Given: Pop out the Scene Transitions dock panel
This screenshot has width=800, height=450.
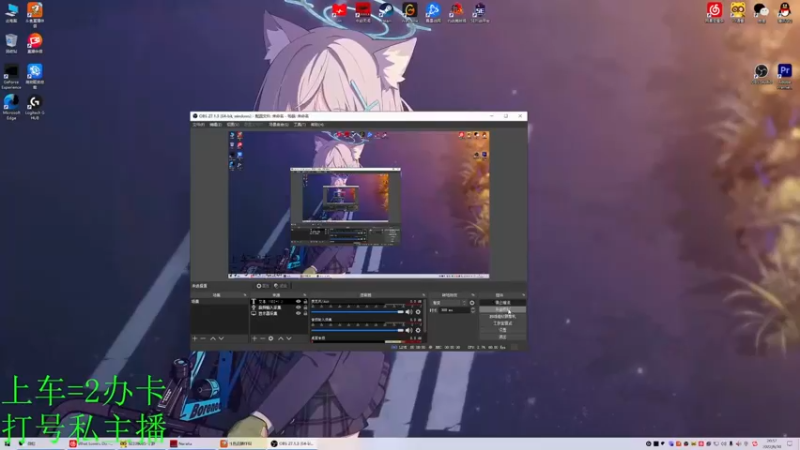Looking at the screenshot, I should [x=473, y=295].
